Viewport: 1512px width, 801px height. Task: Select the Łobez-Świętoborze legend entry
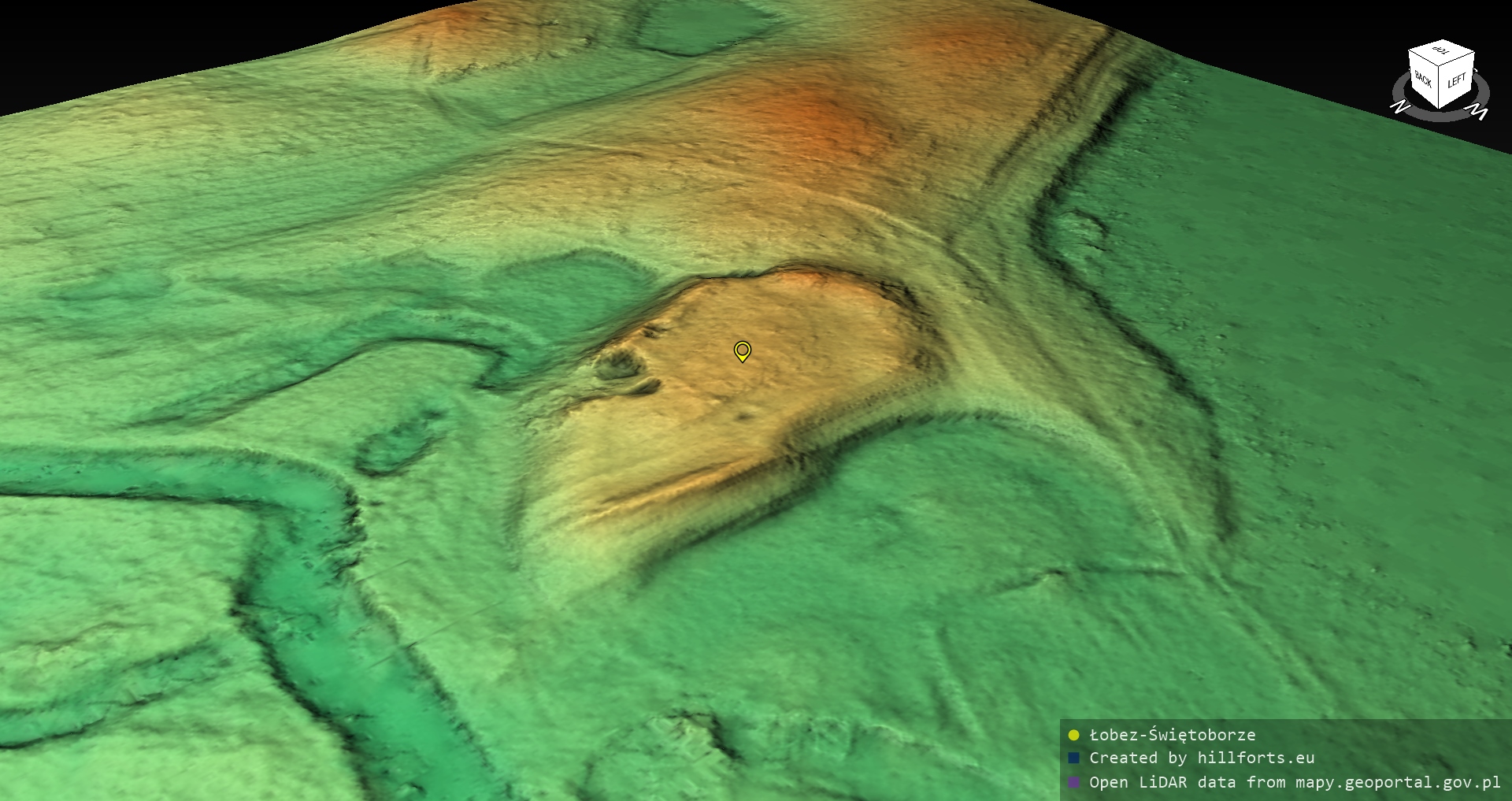click(x=1172, y=735)
